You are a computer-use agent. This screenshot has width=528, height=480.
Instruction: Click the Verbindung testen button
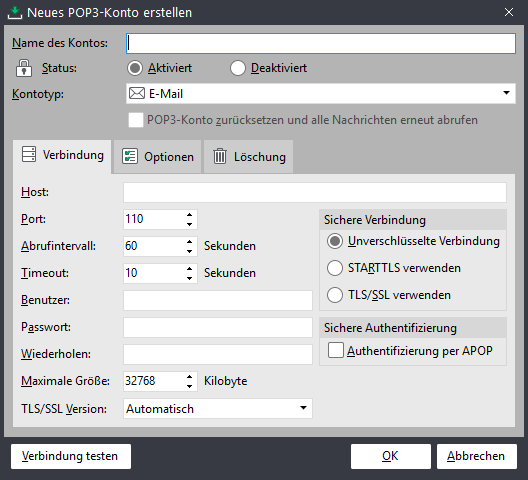(x=71, y=456)
